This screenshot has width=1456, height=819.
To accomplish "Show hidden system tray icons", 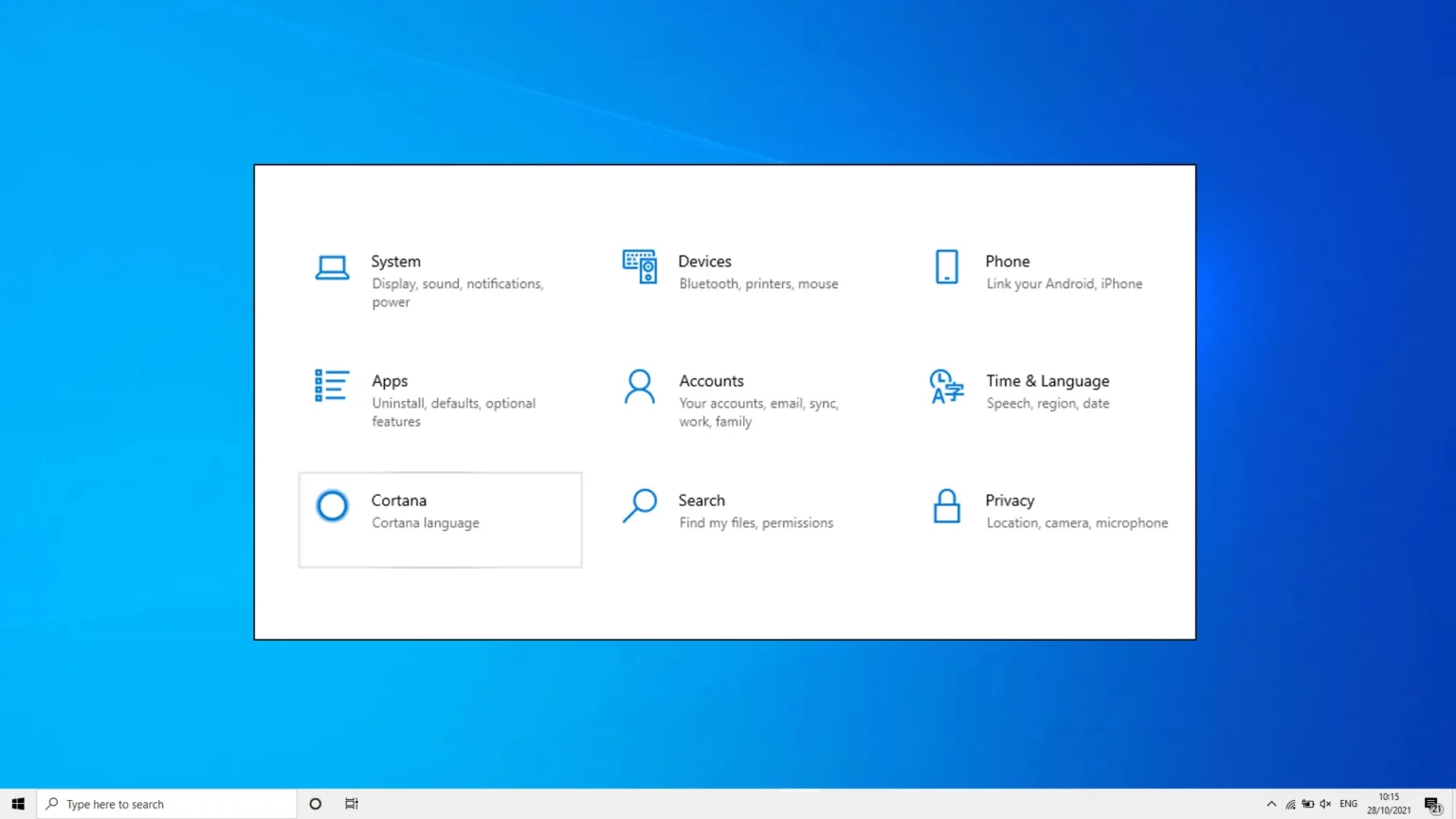I will click(x=1271, y=804).
